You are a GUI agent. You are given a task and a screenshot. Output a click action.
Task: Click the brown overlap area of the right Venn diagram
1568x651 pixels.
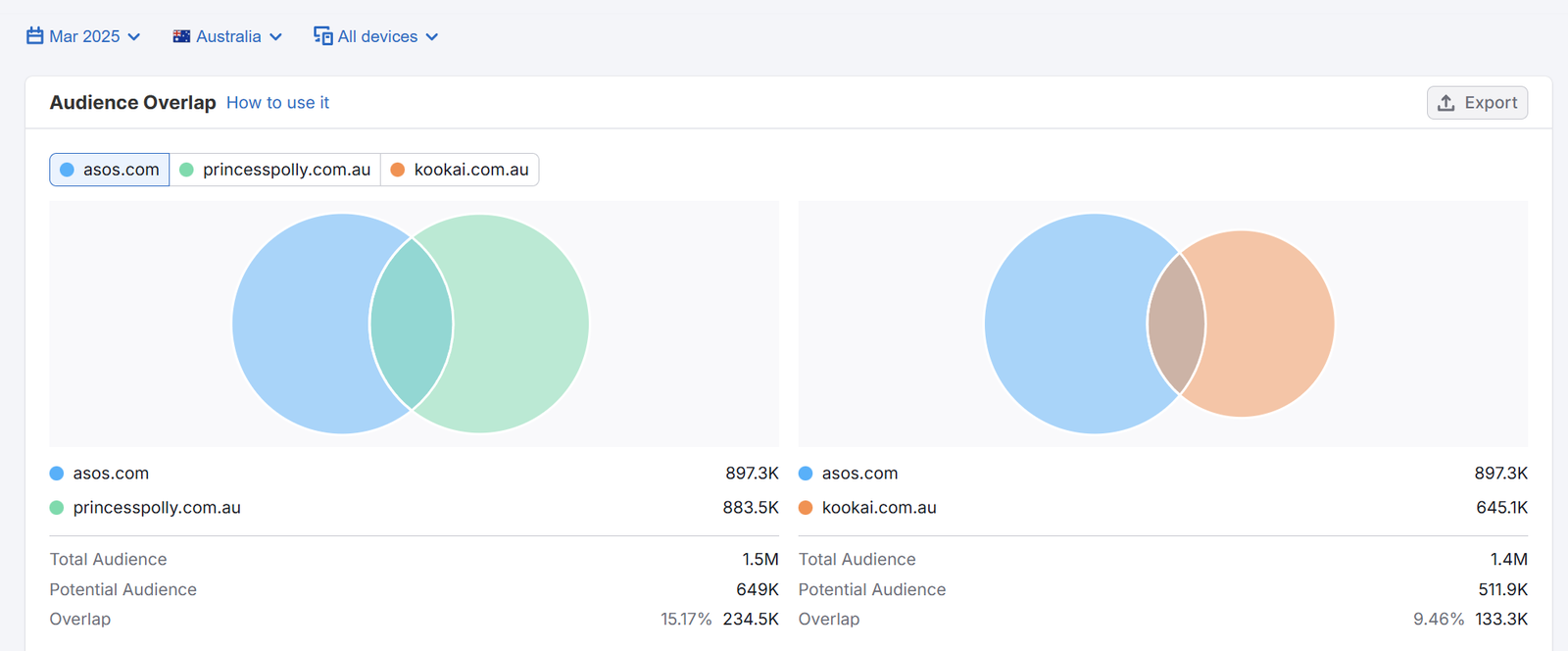1176,324
